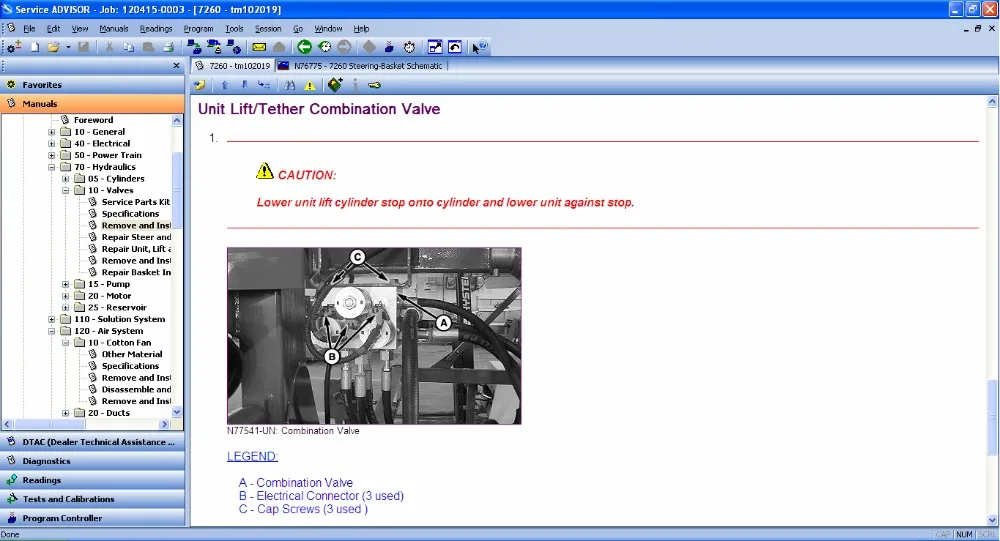Open the dropdown arrow beside open folder icon
This screenshot has width=1000, height=541.
tap(68, 47)
